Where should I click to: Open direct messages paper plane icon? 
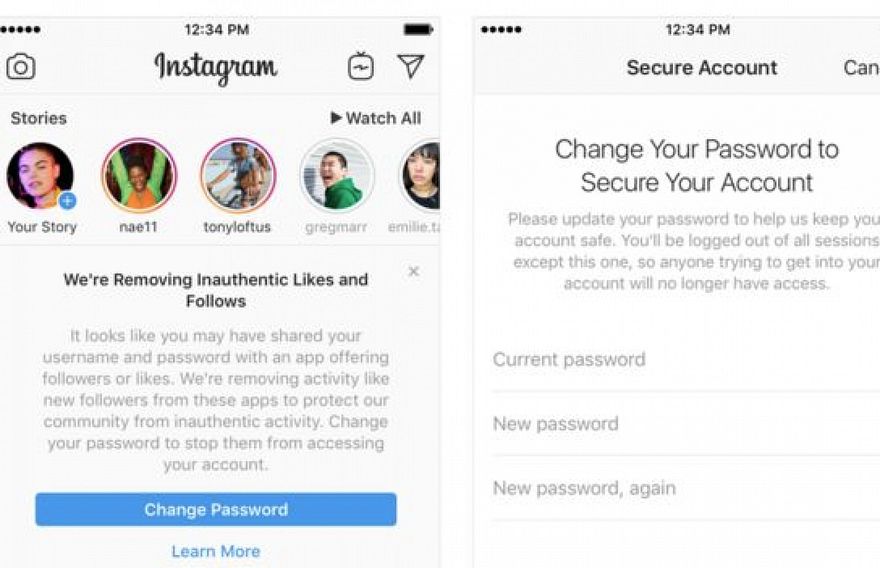[x=411, y=66]
